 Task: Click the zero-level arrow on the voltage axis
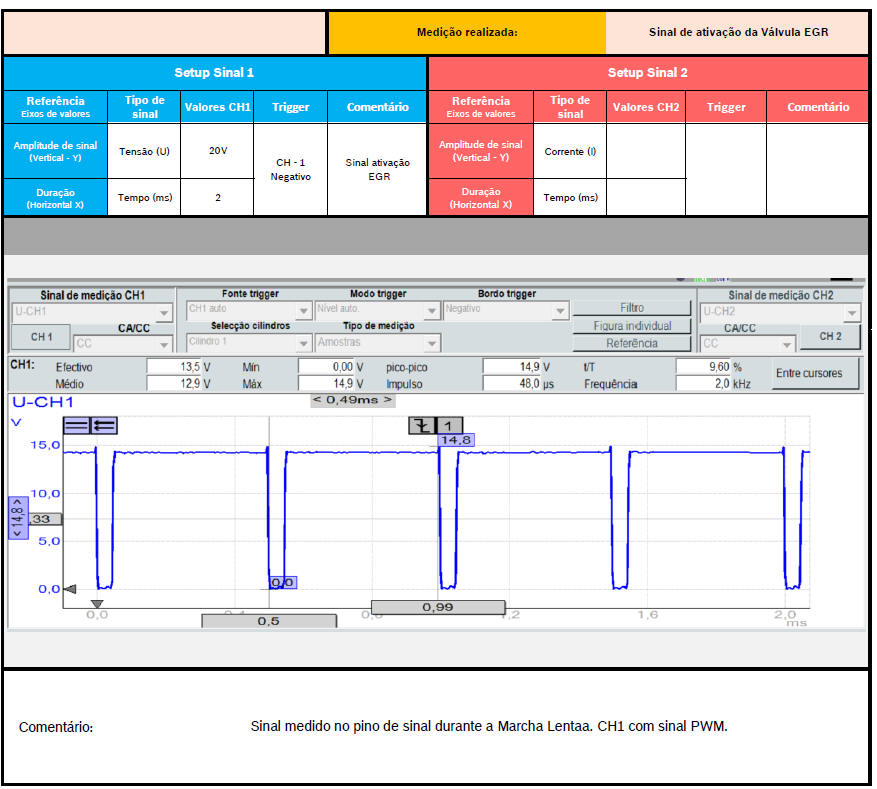point(69,589)
